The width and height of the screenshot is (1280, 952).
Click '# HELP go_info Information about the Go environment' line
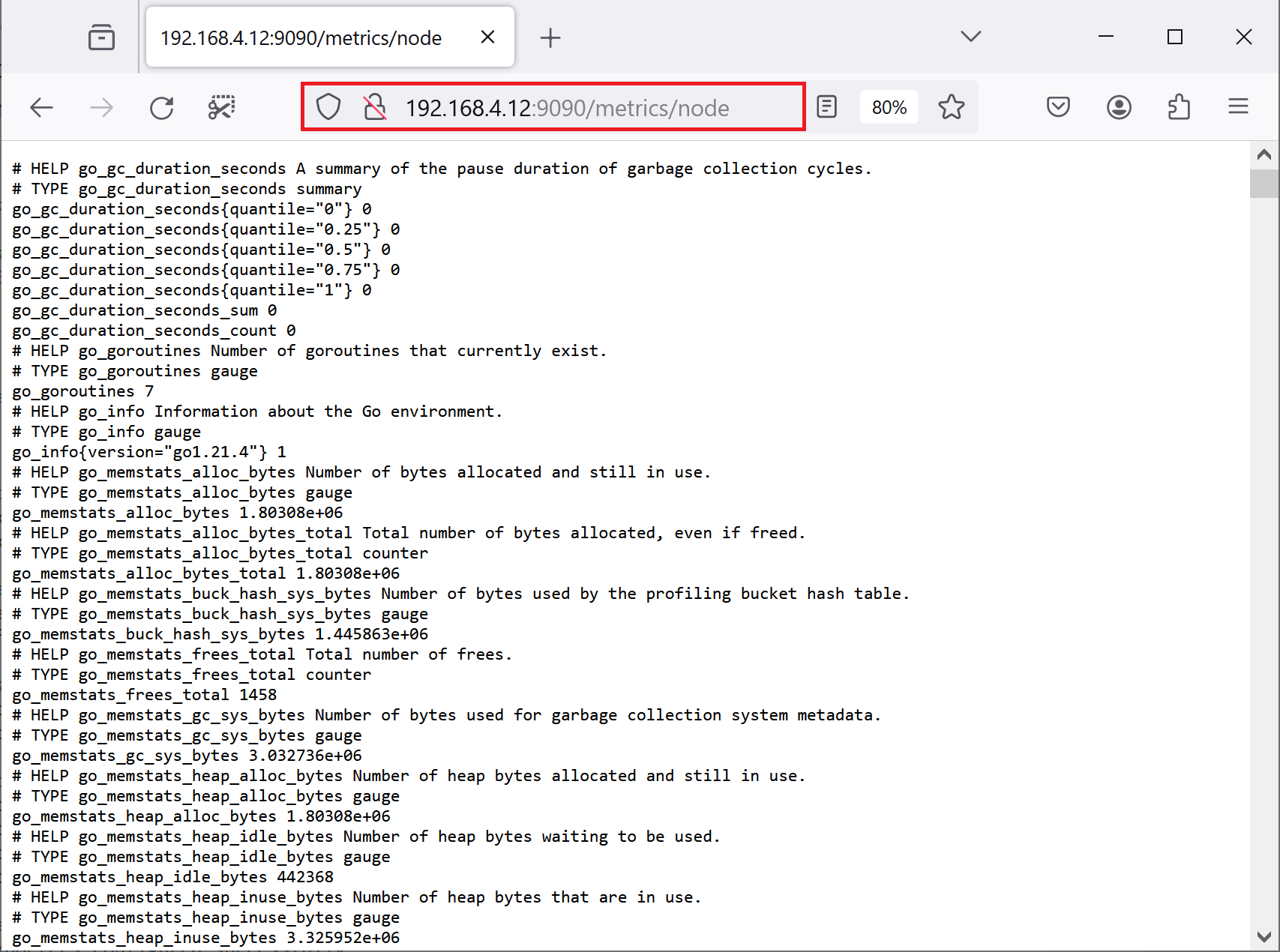pyautogui.click(x=257, y=412)
